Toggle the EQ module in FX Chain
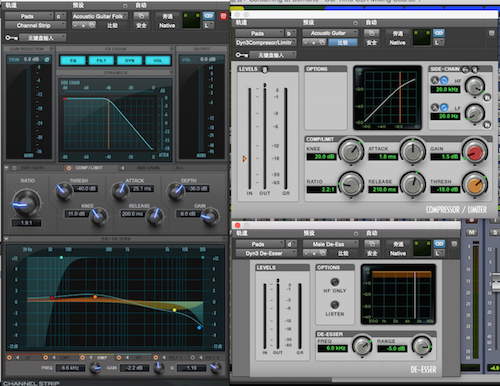Viewport: 500px width, 386px height. click(73, 60)
